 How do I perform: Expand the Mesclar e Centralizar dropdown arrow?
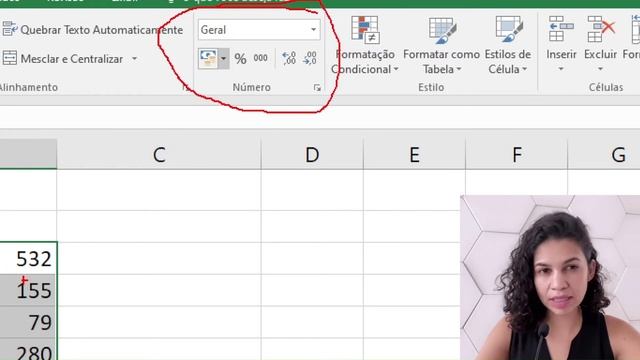click(134, 59)
